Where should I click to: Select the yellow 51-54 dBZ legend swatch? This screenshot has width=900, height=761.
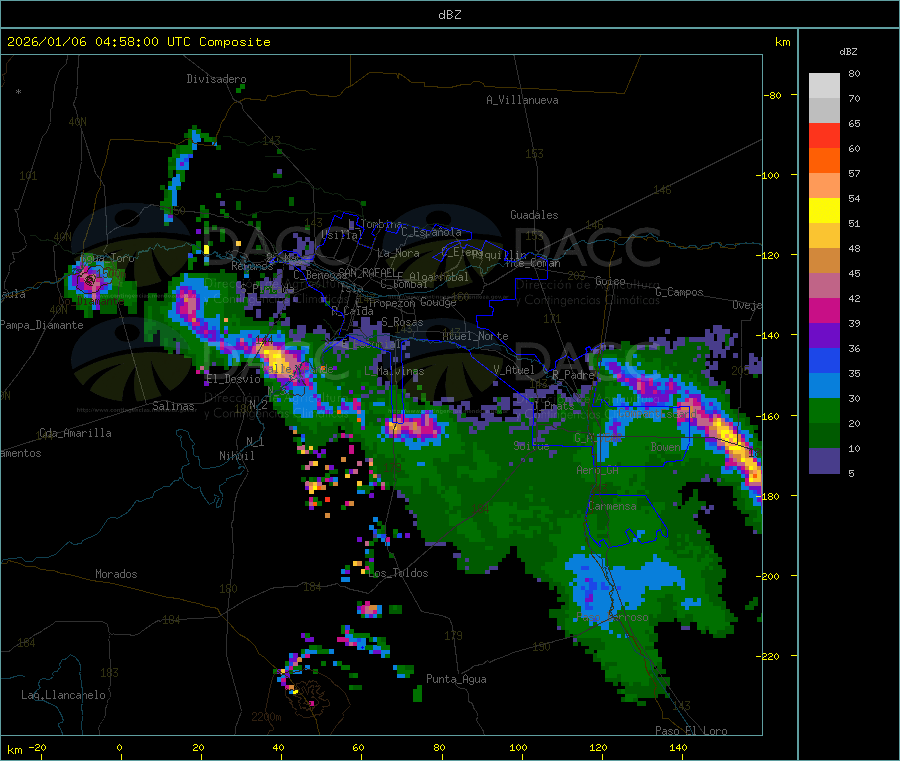(824, 211)
